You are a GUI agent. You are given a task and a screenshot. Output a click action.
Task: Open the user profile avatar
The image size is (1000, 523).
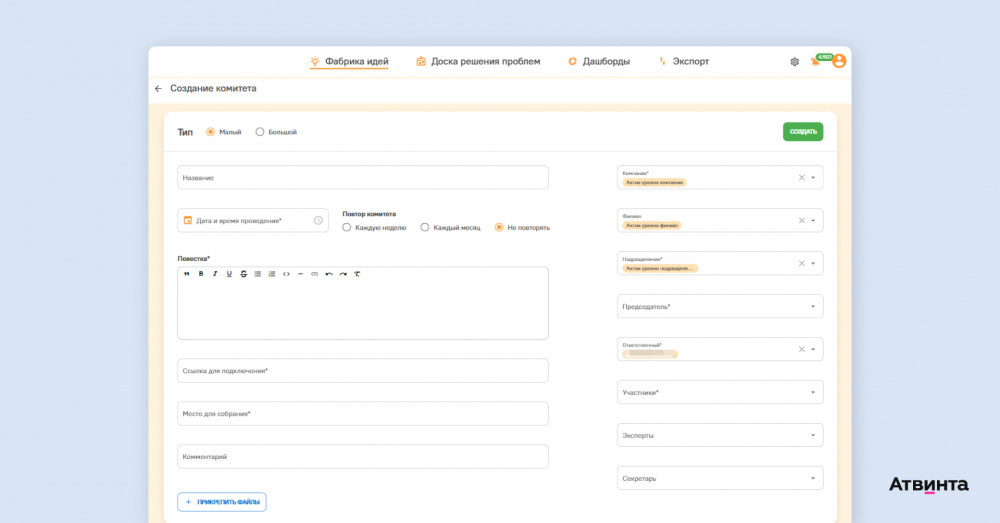[839, 61]
